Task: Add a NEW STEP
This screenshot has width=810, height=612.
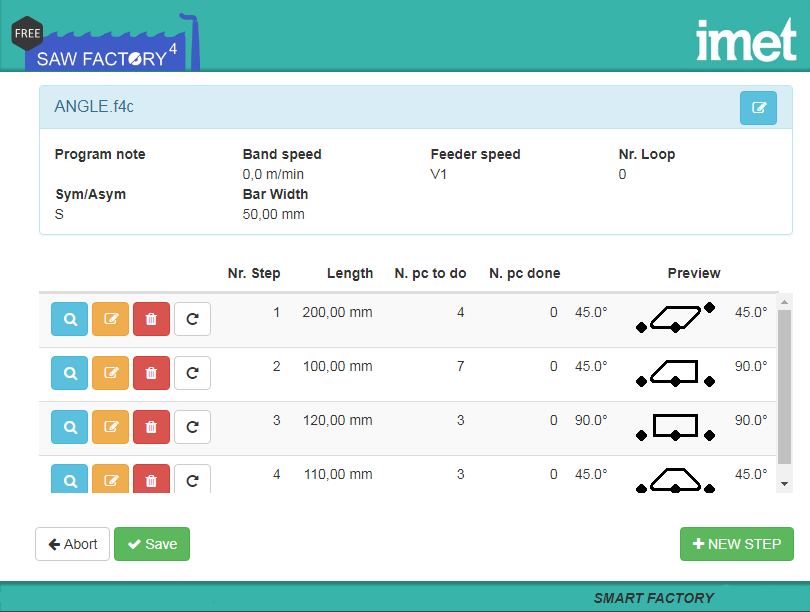Action: point(737,544)
